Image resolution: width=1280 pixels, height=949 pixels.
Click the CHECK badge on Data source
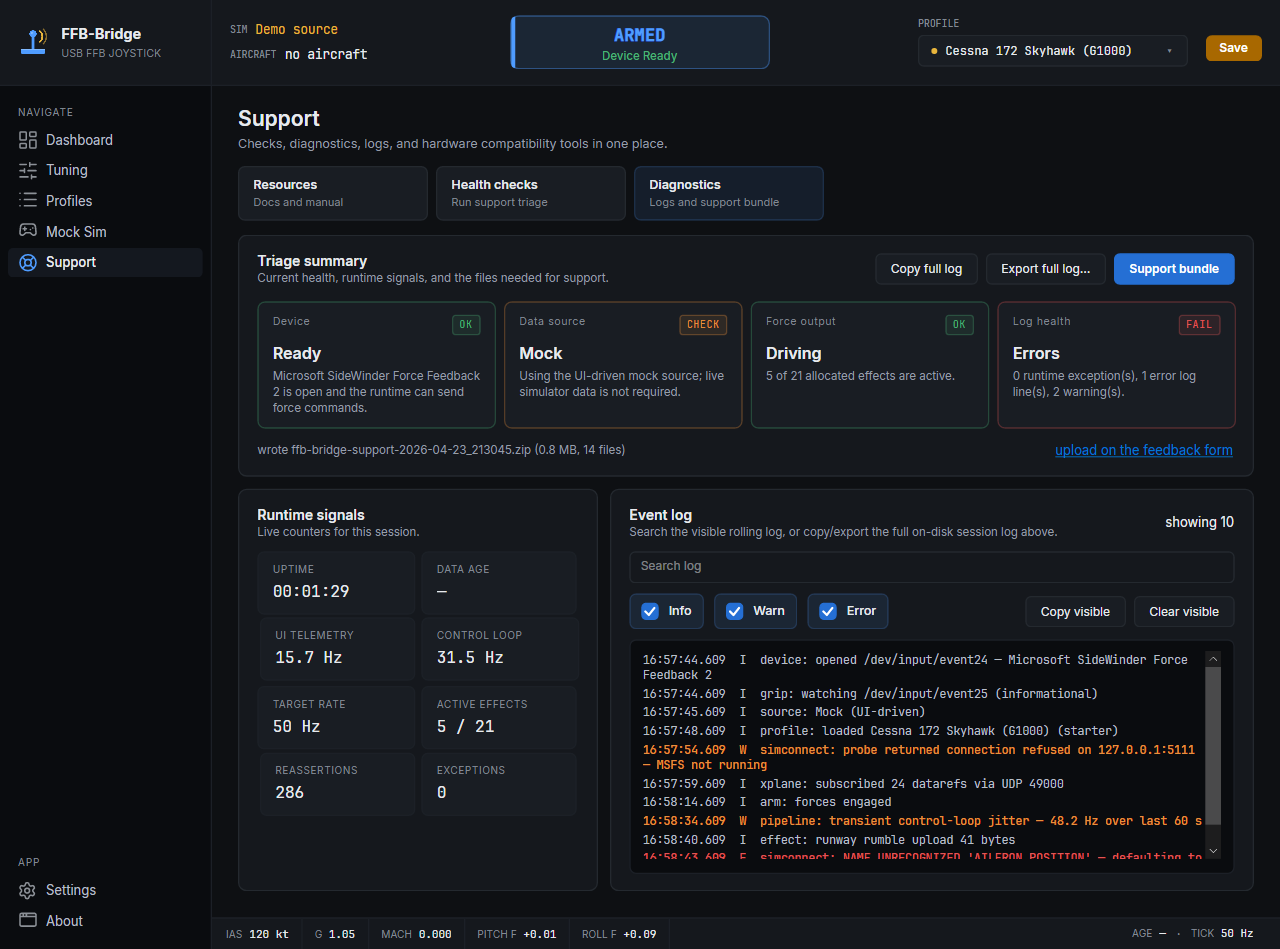(x=703, y=324)
